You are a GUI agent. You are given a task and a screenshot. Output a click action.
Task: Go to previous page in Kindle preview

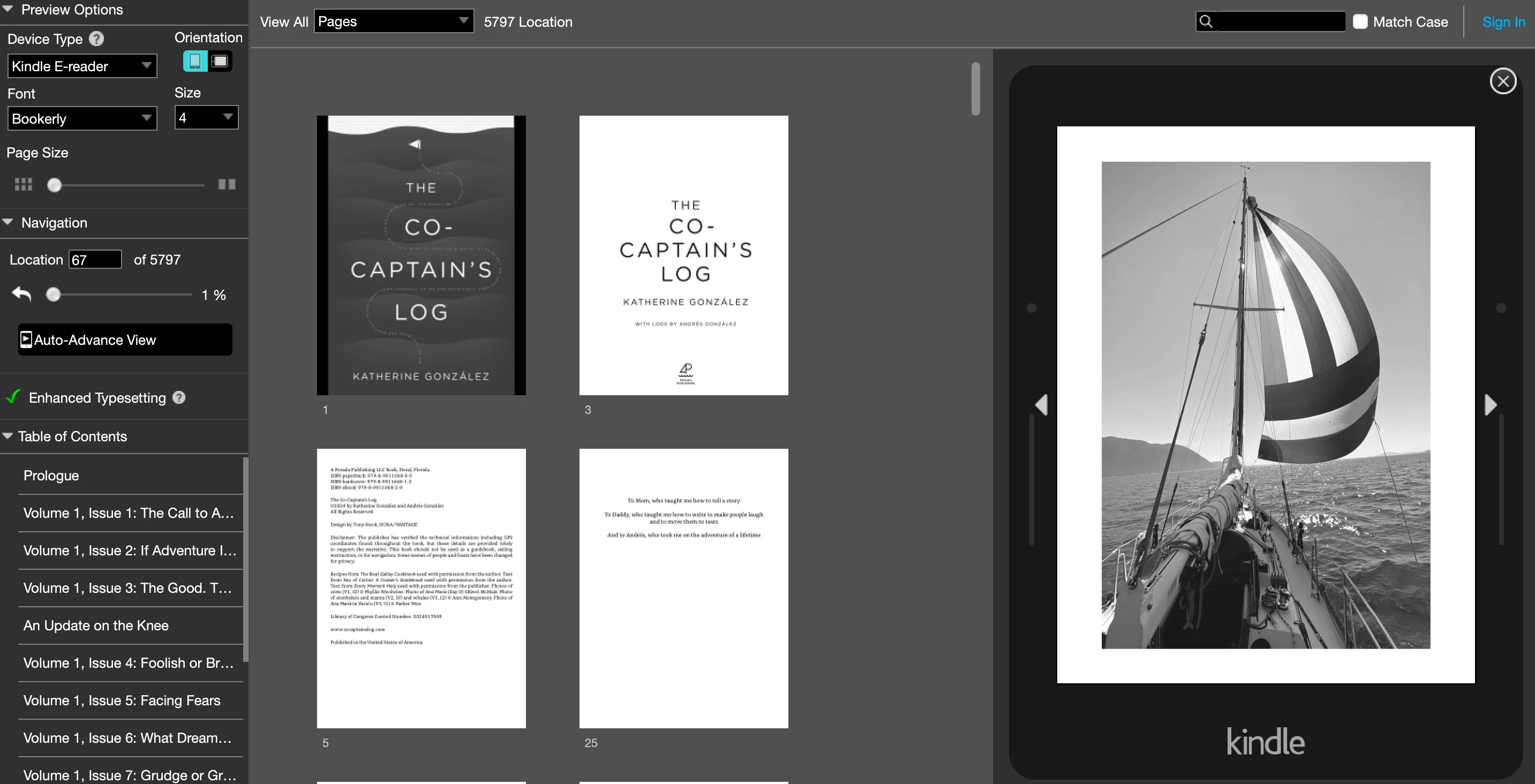click(1042, 404)
